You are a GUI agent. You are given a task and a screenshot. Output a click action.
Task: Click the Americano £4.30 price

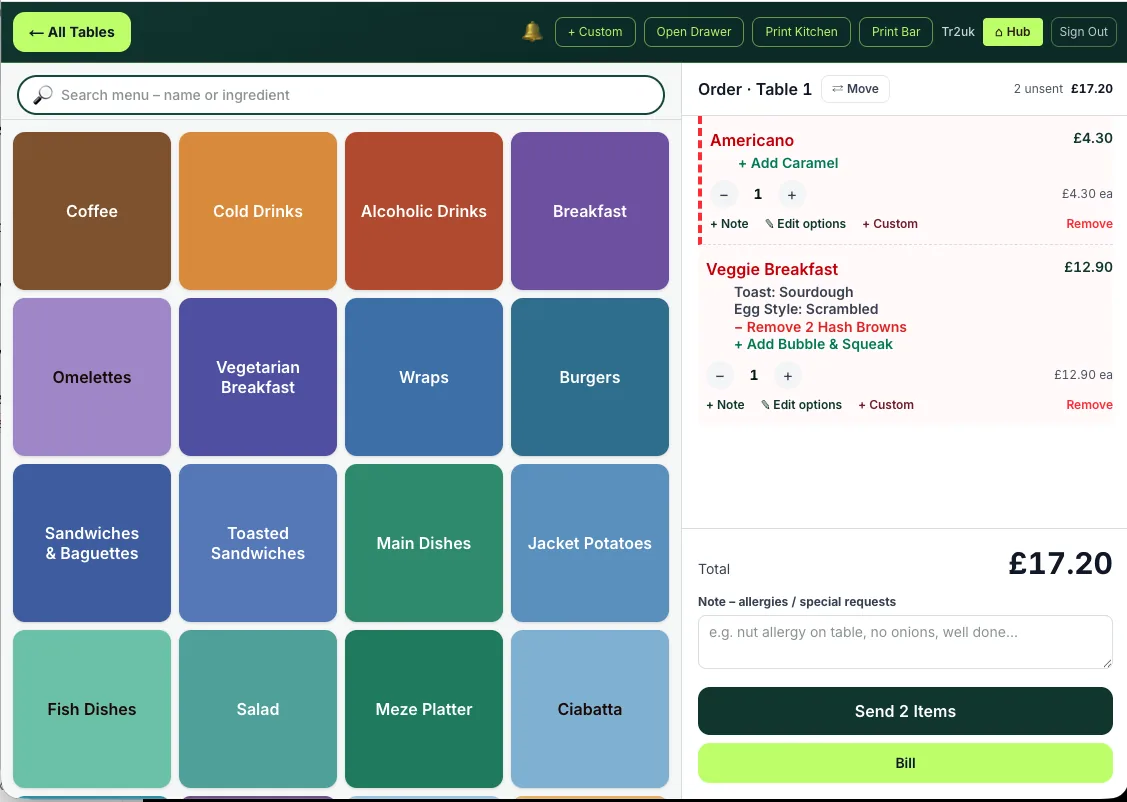[1092, 138]
